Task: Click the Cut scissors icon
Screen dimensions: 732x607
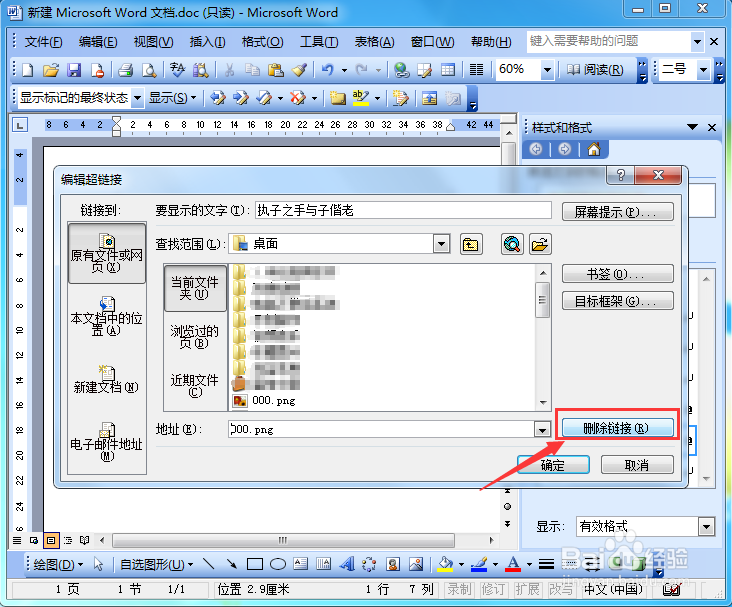Action: (x=229, y=70)
